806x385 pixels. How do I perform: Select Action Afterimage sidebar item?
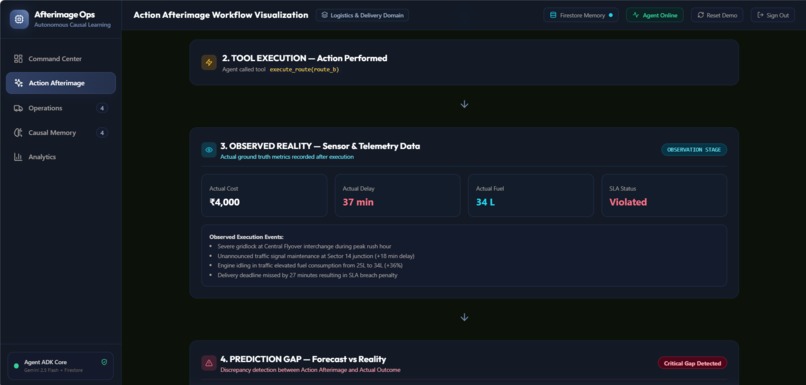tap(61, 83)
